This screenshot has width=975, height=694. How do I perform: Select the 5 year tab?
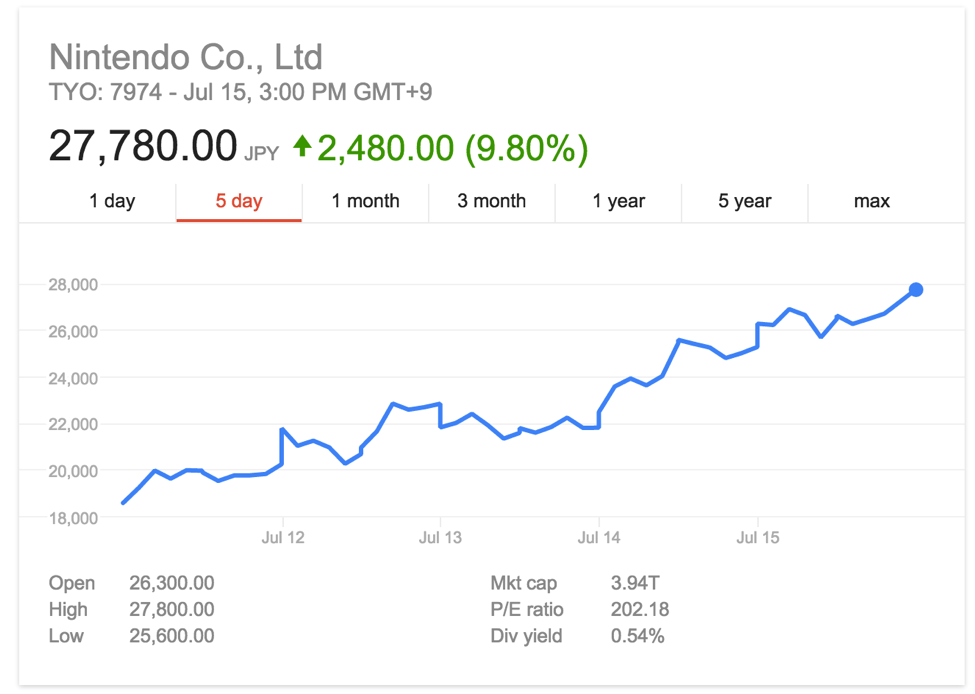coord(744,201)
